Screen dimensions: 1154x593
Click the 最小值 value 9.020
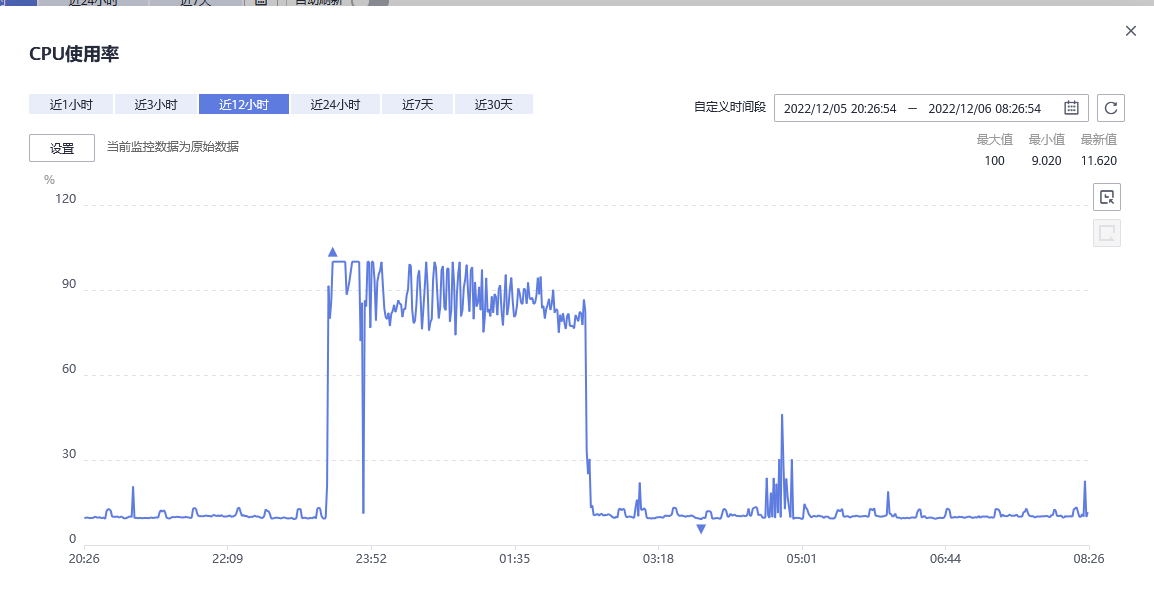coord(1046,161)
